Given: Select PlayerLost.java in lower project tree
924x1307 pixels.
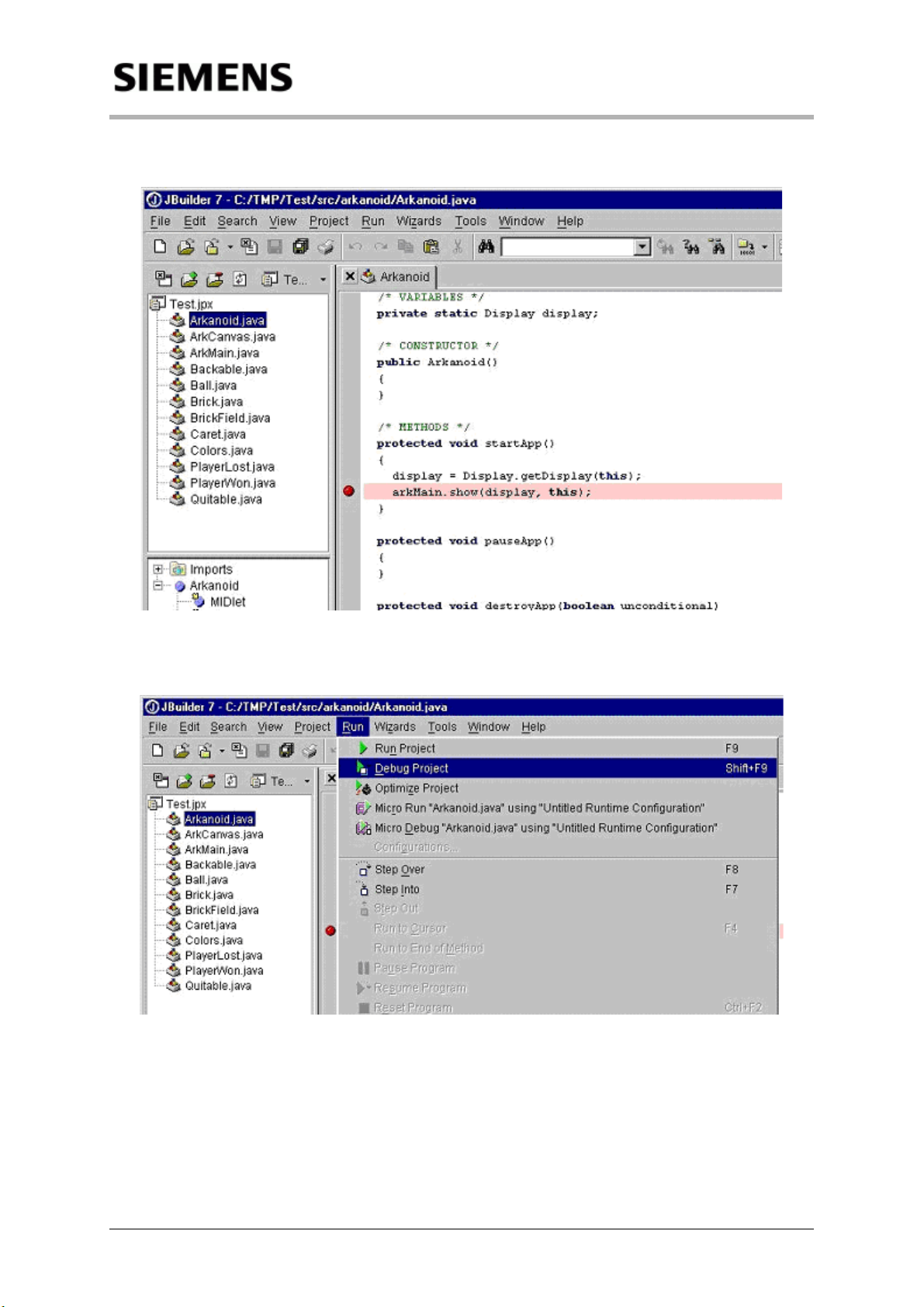Looking at the screenshot, I should (x=223, y=956).
